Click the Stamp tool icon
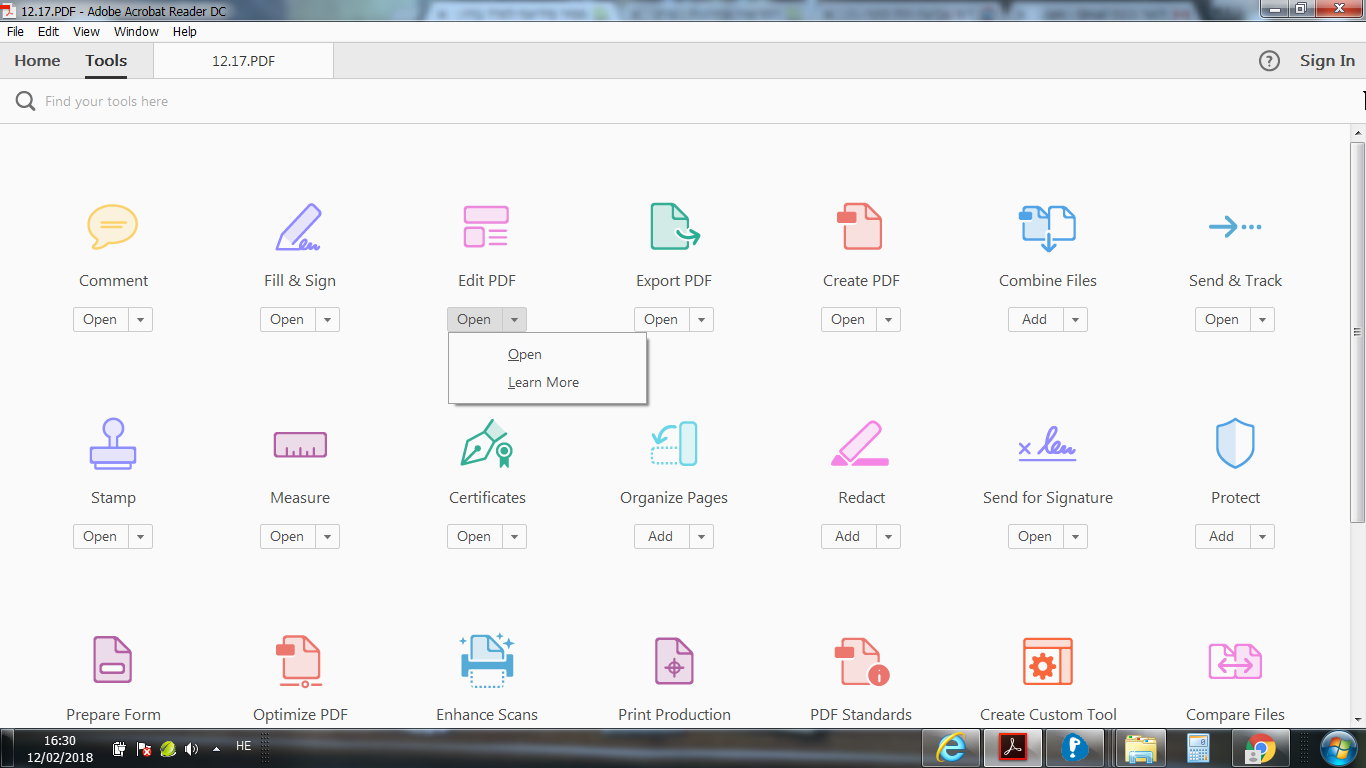This screenshot has height=768, width=1366. click(113, 444)
